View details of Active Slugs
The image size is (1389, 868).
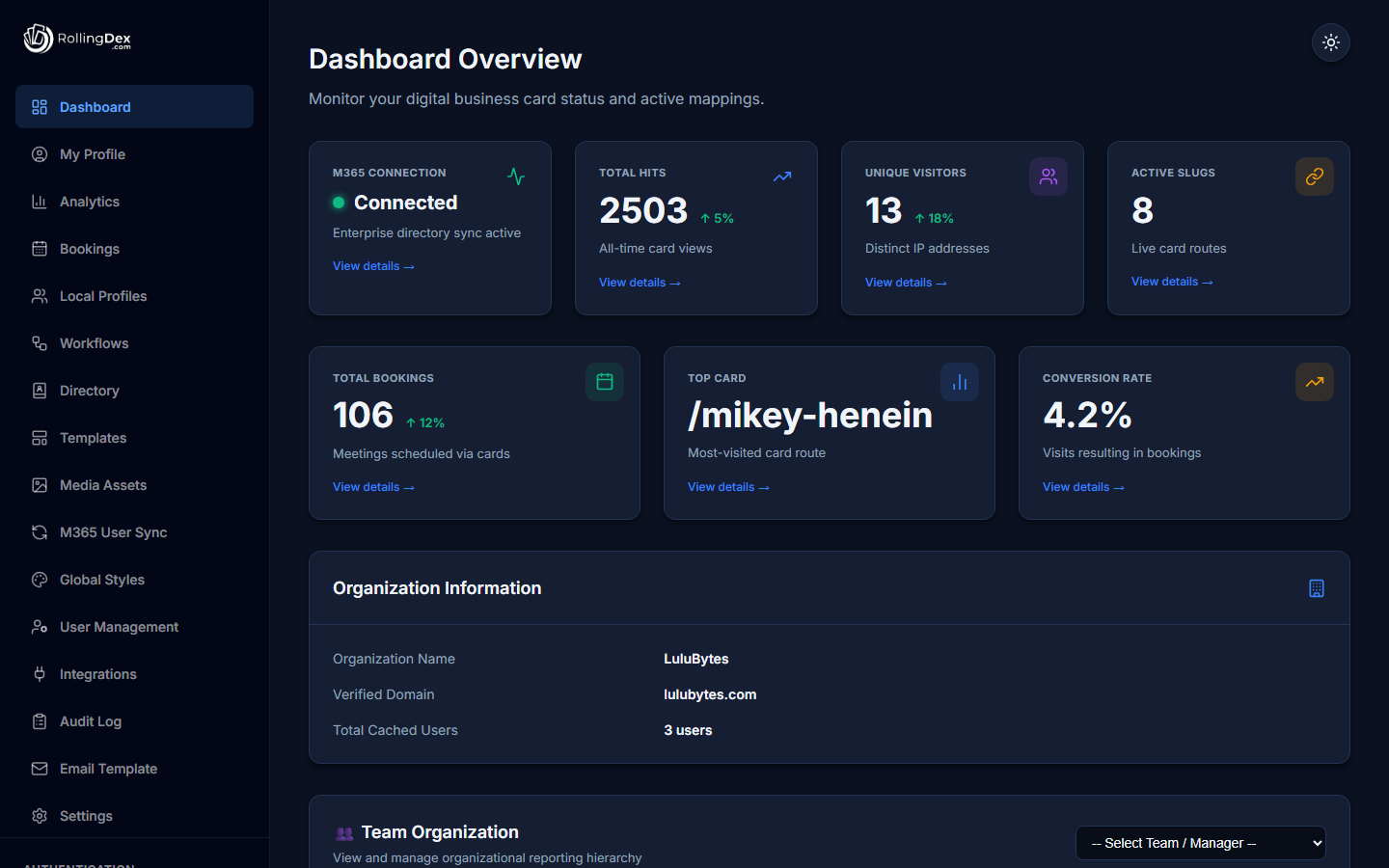[x=1172, y=282]
